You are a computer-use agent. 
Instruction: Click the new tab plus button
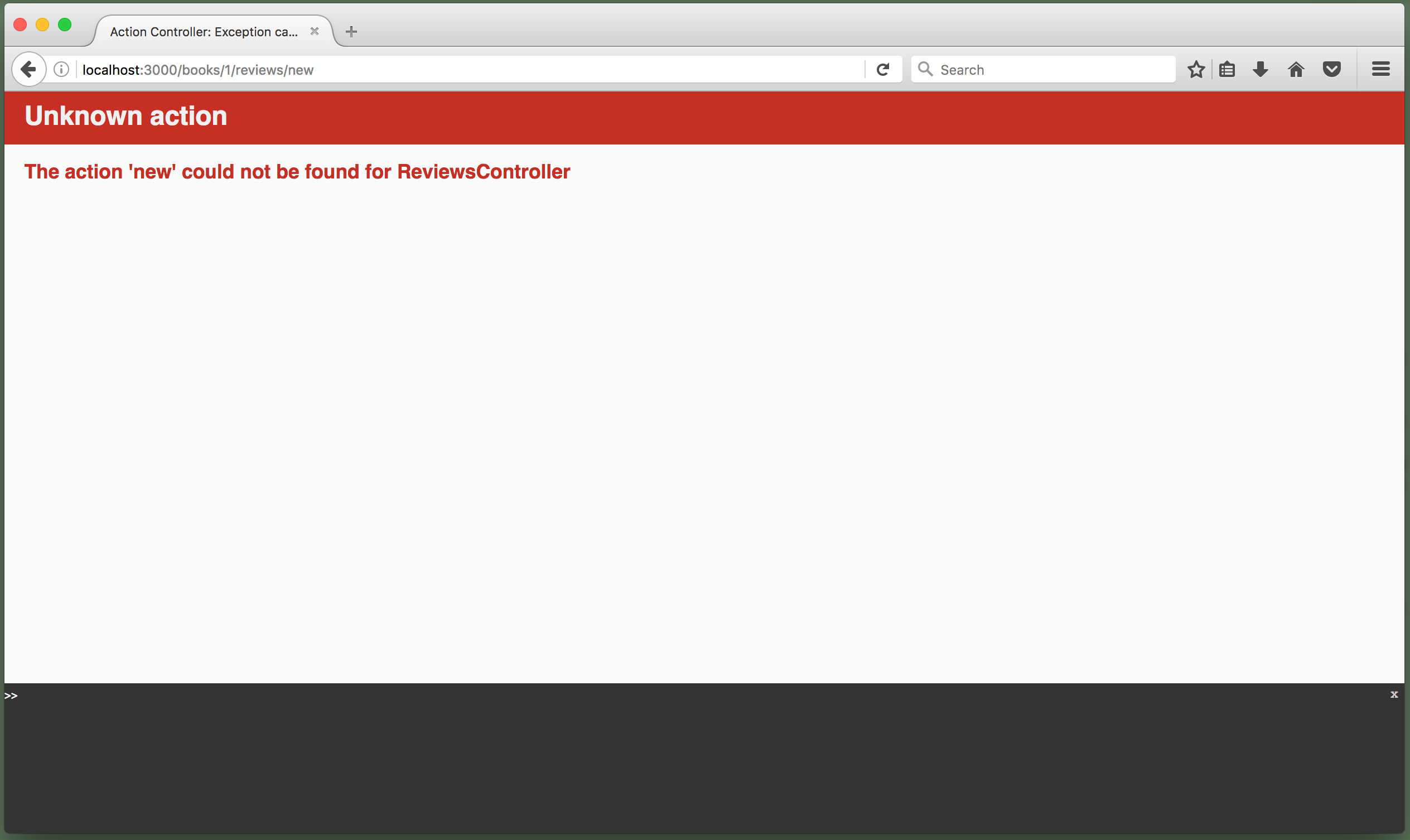[x=349, y=31]
